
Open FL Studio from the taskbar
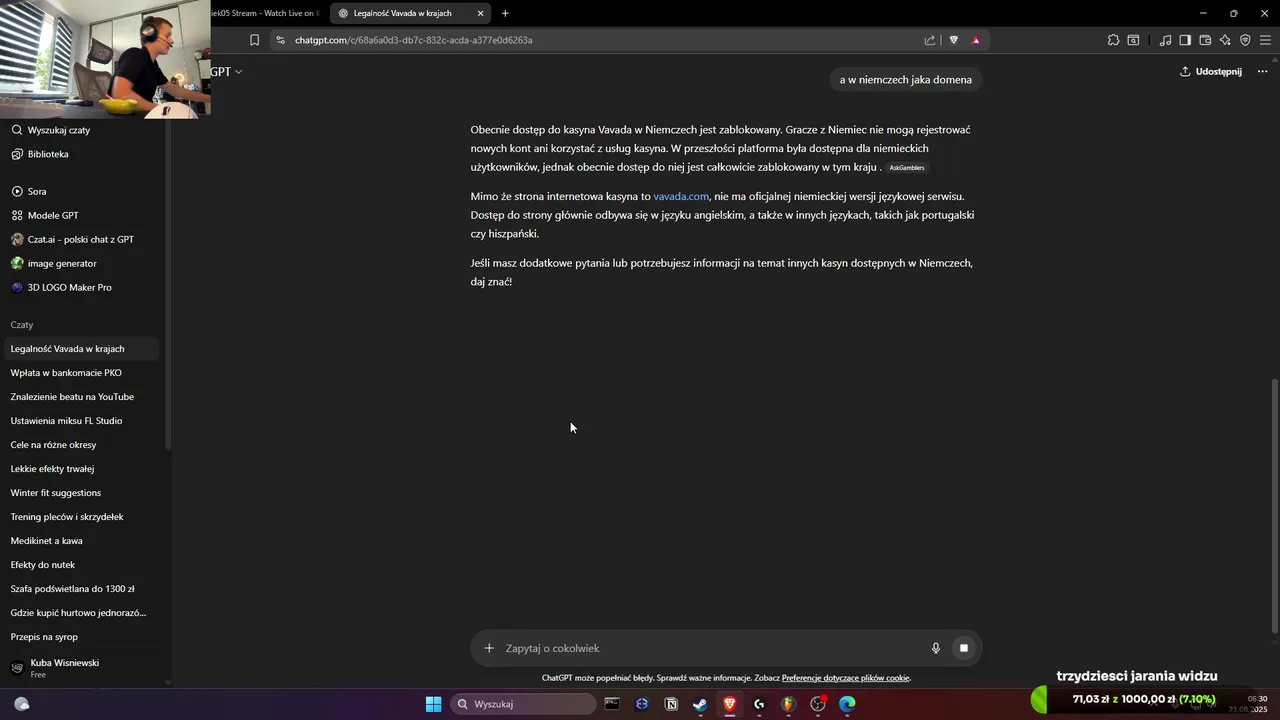(788, 704)
